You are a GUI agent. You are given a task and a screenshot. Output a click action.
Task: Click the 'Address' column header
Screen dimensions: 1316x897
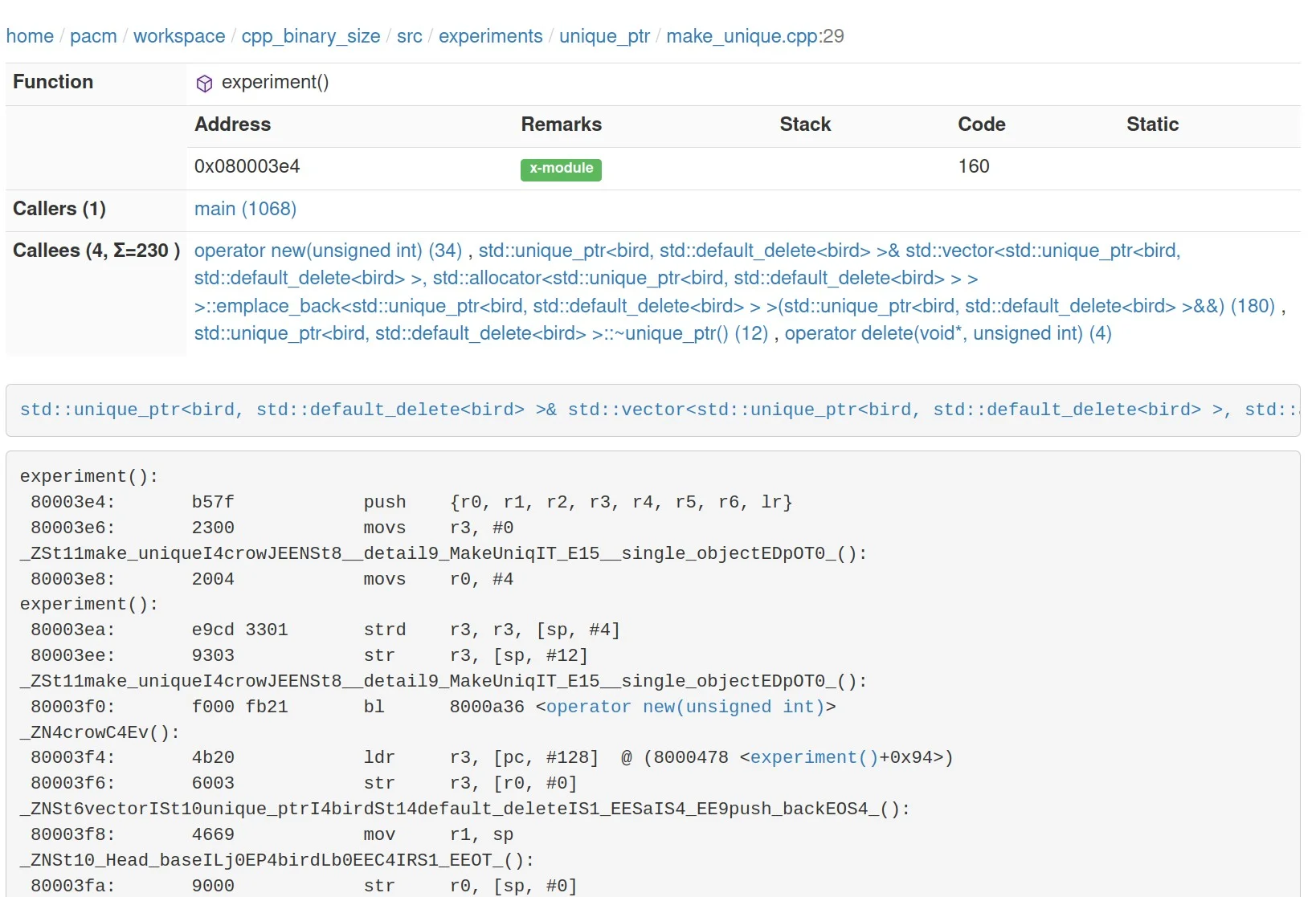tap(232, 124)
